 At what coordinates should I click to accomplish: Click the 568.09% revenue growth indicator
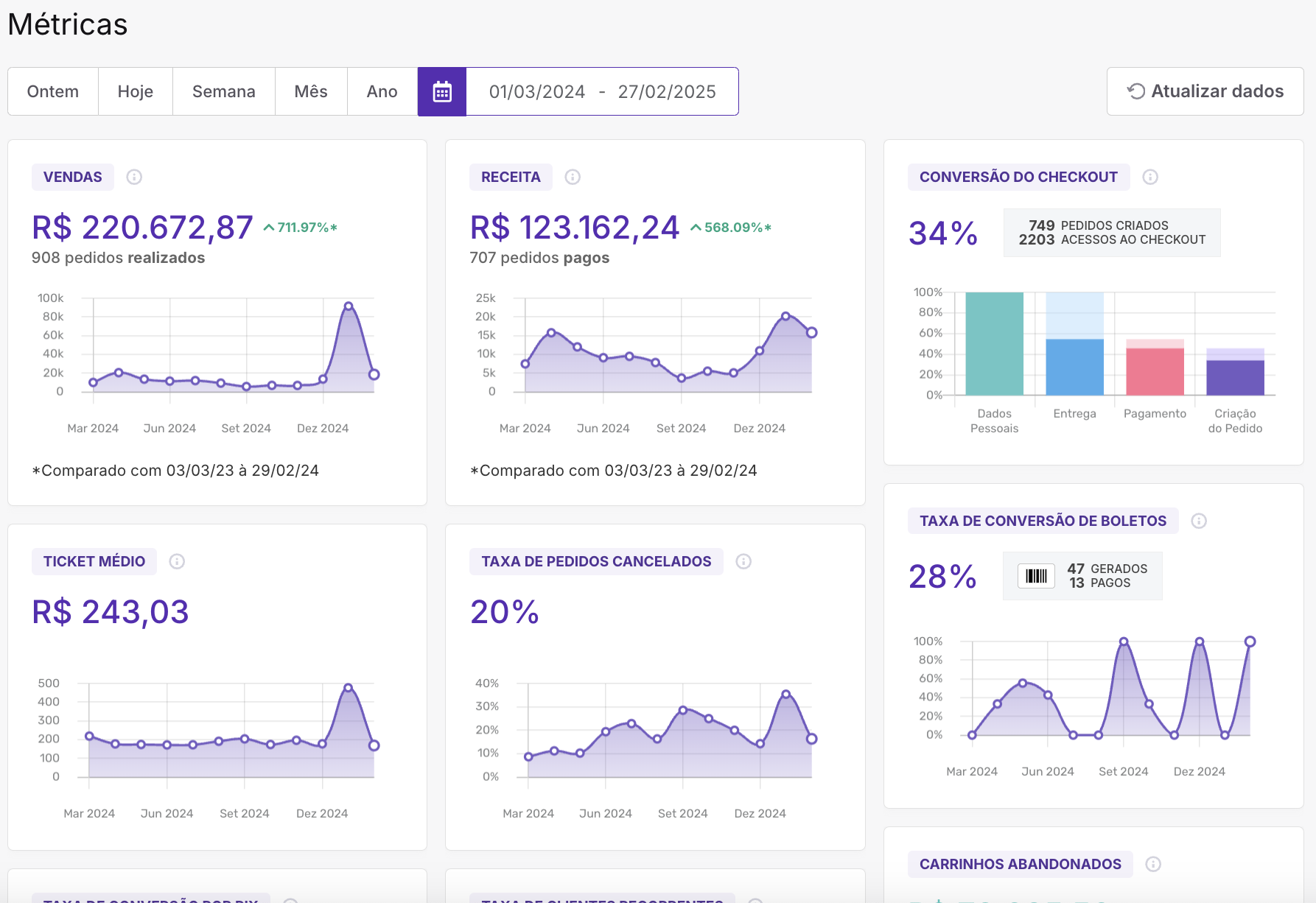[x=731, y=228]
